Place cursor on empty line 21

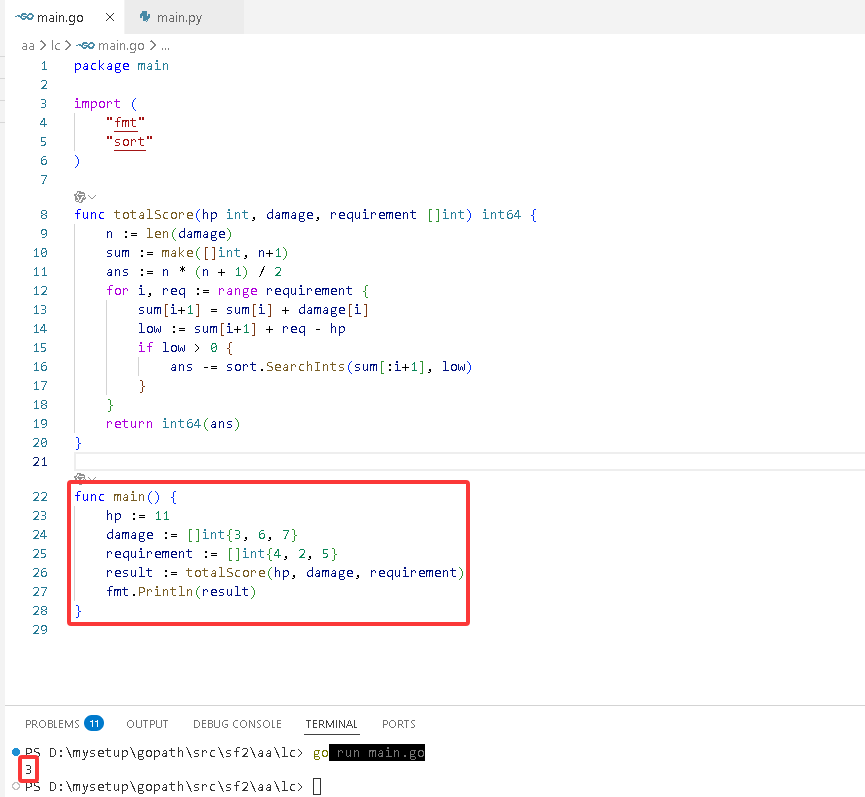(x=469, y=462)
